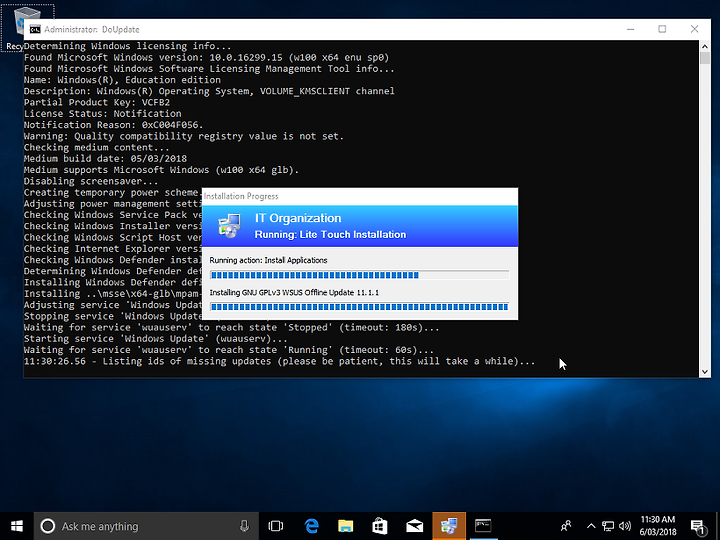
Task: Click 'Name: Windows(R), Education edition' line
Action: pyautogui.click(x=122, y=80)
